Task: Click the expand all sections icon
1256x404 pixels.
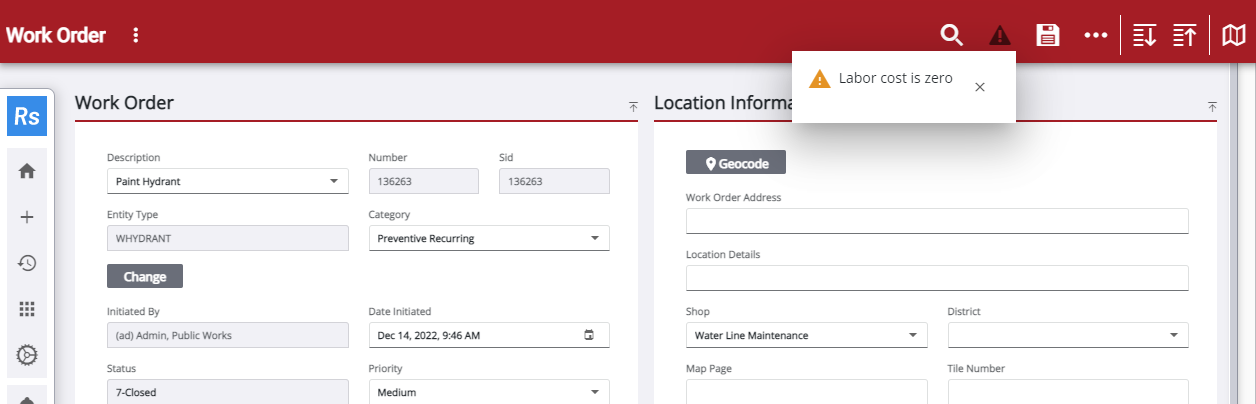Action: (1144, 36)
